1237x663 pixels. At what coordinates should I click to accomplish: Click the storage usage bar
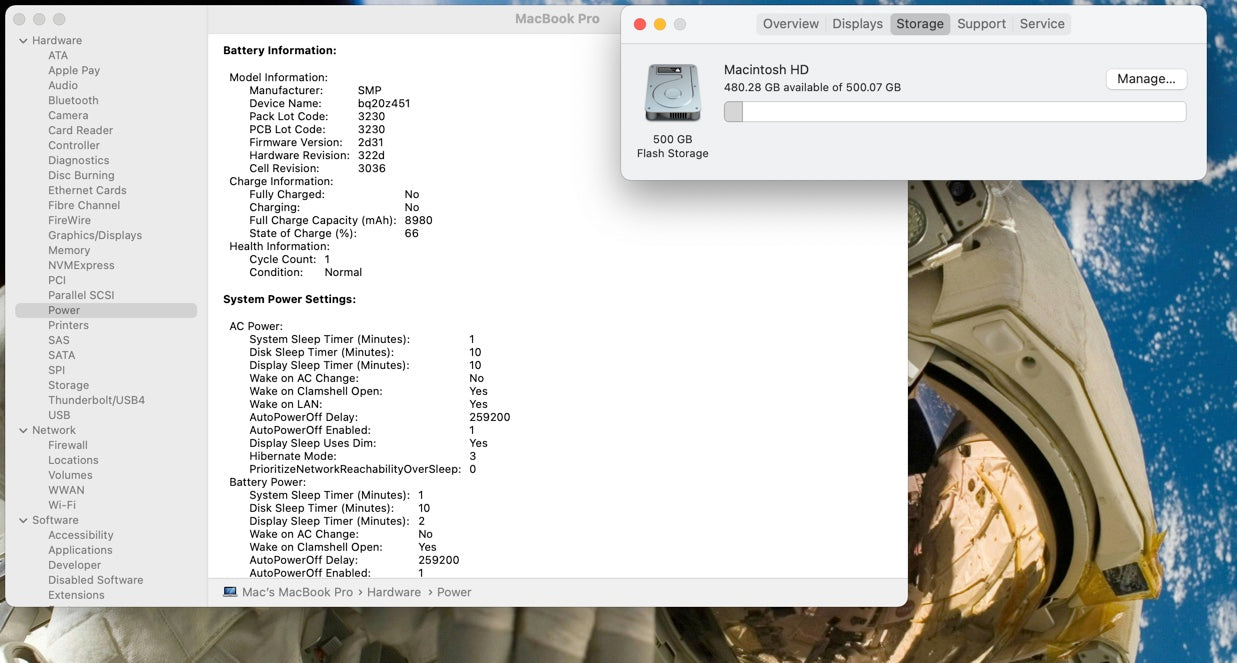pos(954,112)
